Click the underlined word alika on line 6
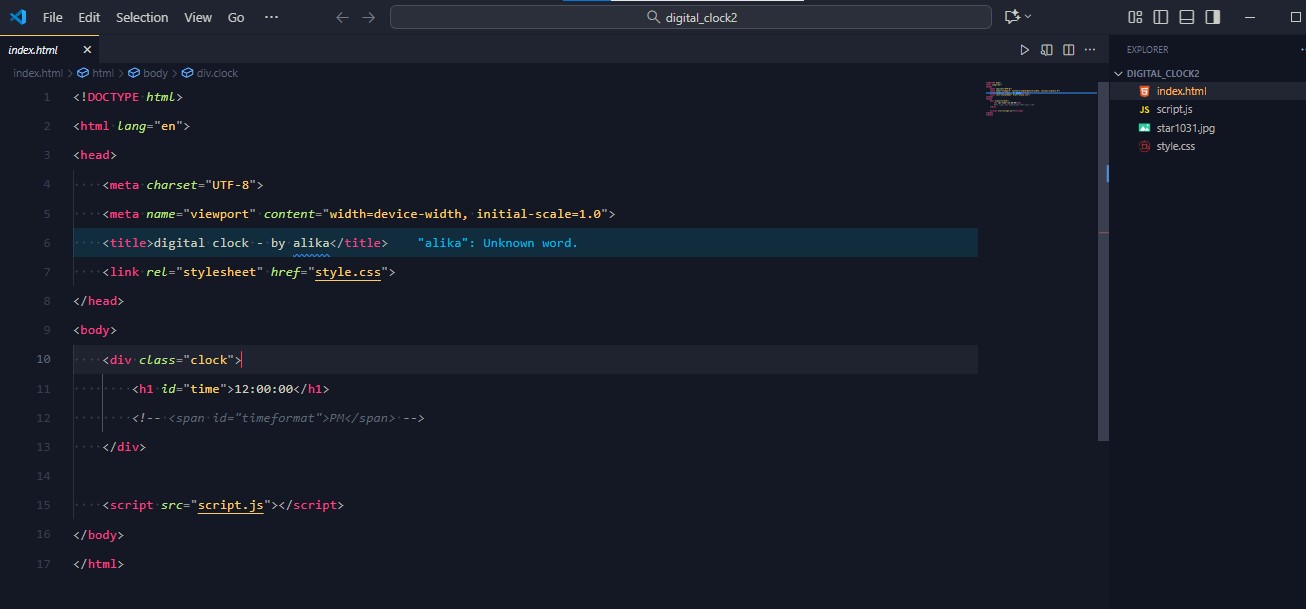 (x=311, y=243)
